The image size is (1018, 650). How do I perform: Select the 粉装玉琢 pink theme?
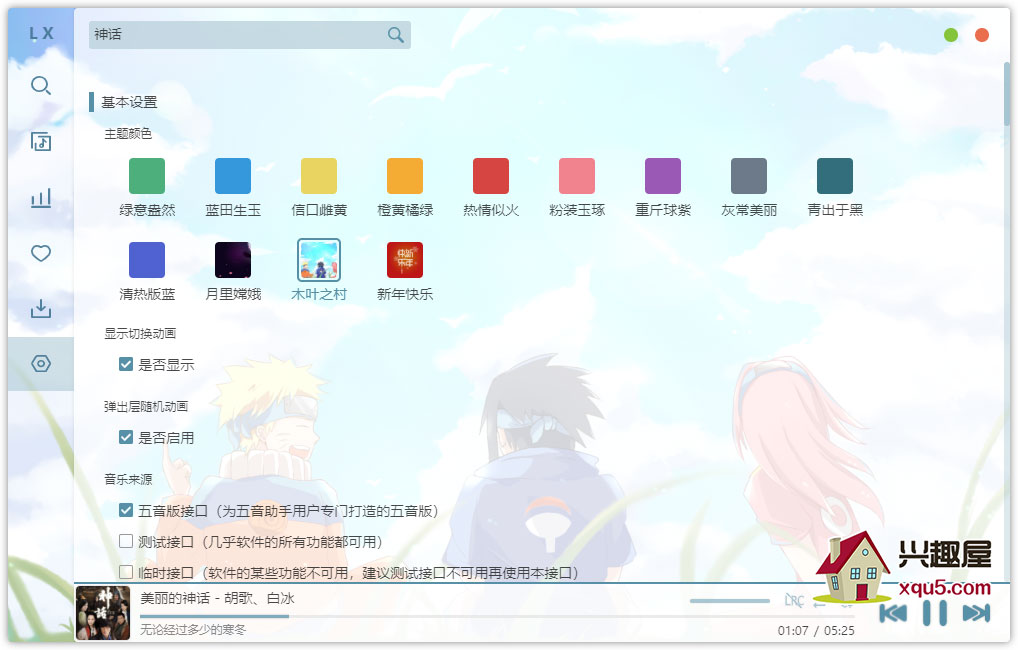point(577,176)
